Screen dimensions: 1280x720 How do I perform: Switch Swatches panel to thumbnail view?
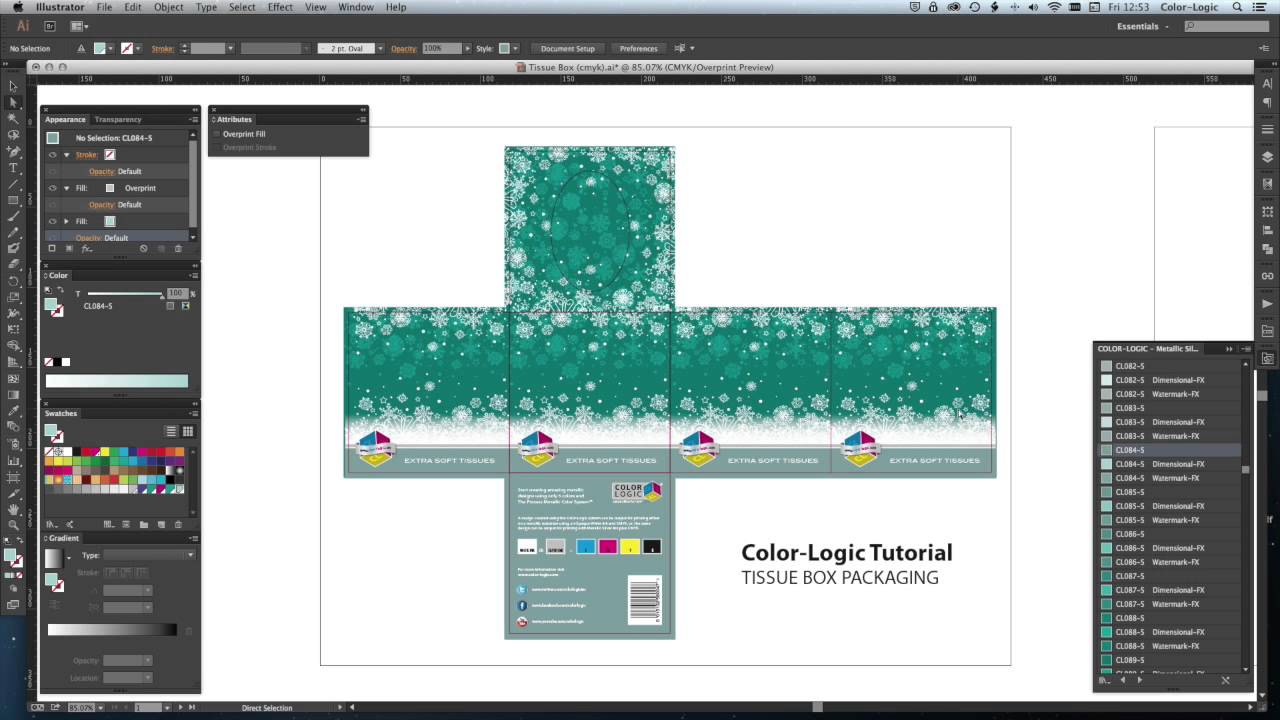187,431
